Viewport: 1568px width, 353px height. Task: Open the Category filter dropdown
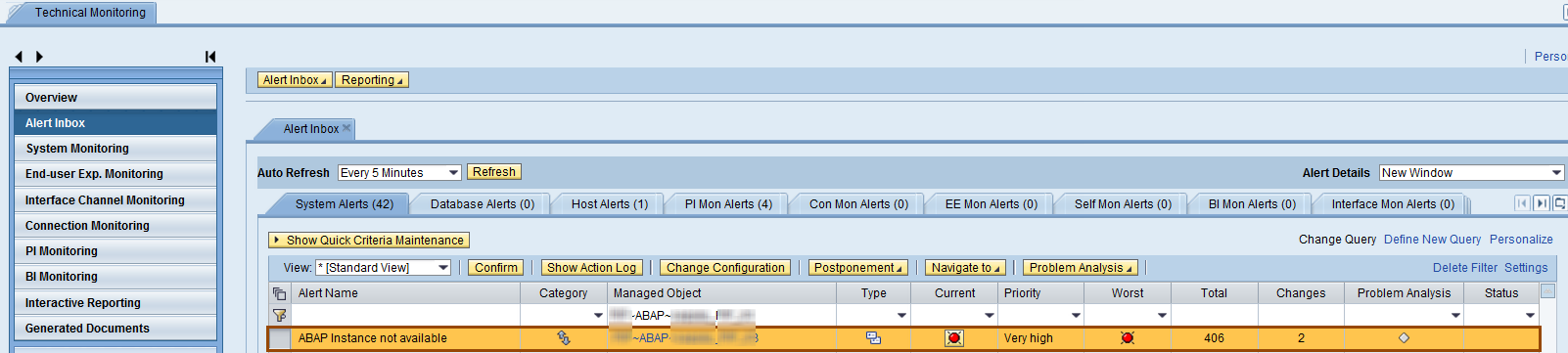(x=598, y=315)
